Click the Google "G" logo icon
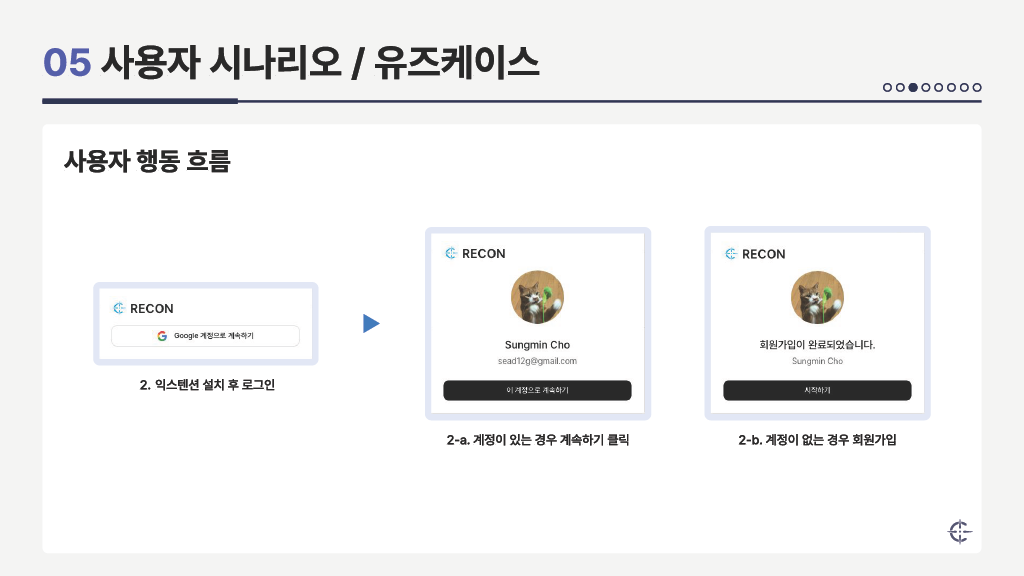The image size is (1024, 576). pos(161,336)
